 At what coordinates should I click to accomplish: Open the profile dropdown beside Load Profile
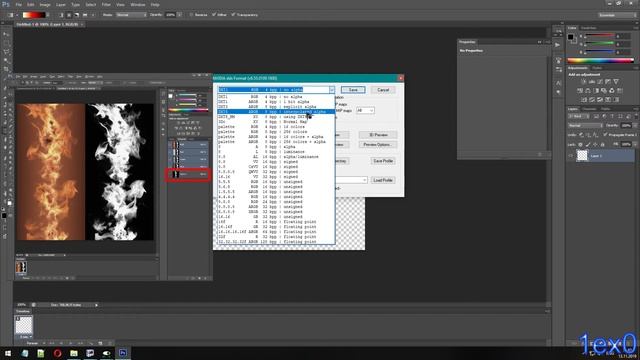pyautogui.click(x=351, y=180)
